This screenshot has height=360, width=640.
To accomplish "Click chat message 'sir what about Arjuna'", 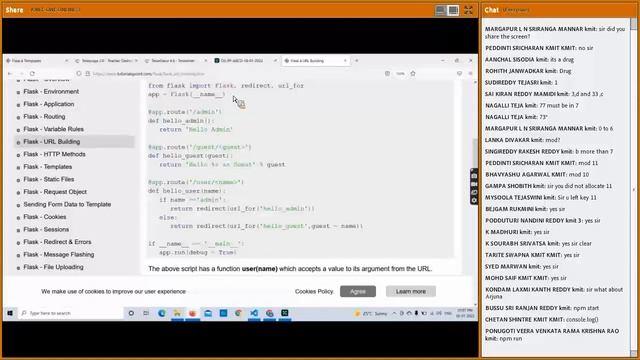I will click(x=554, y=293).
